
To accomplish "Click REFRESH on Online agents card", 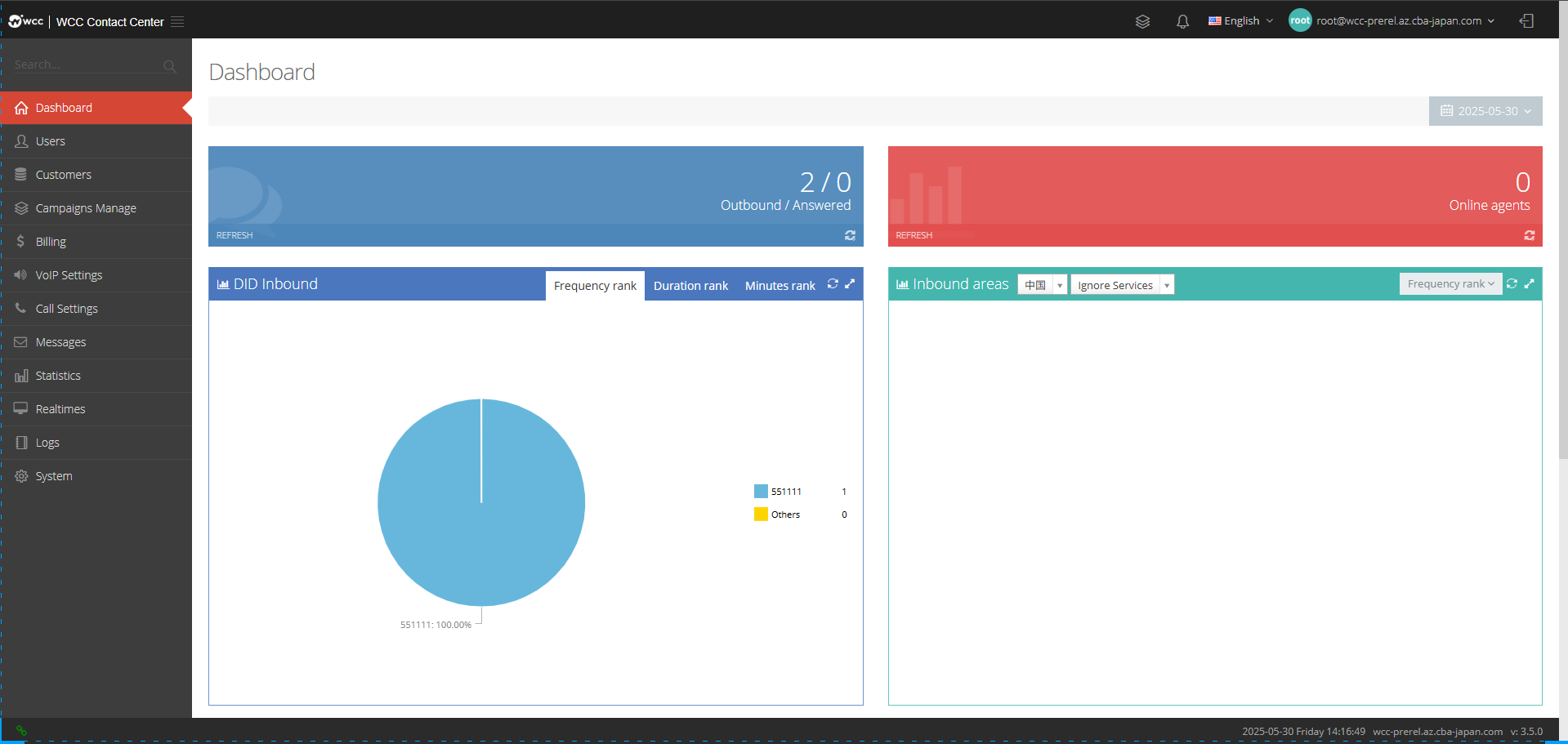I will pos(914,235).
